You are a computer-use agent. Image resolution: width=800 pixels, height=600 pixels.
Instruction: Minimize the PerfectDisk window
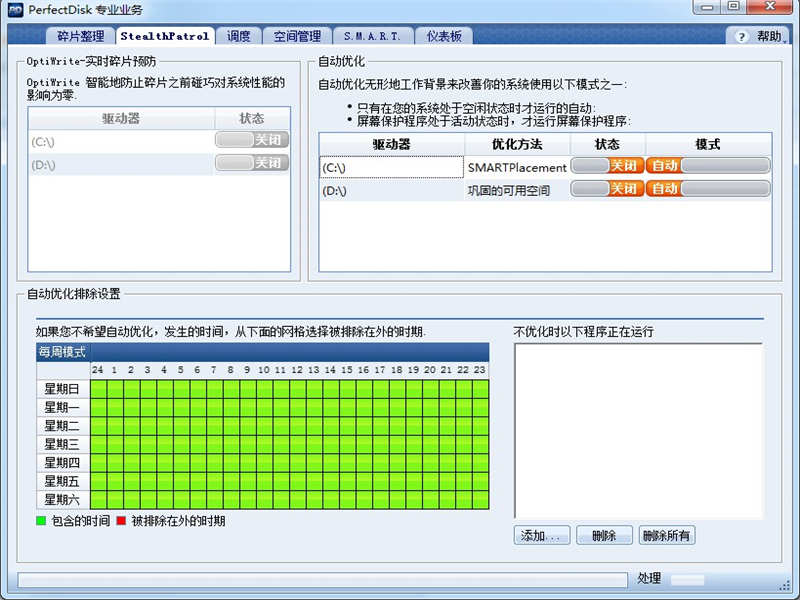click(x=707, y=7)
